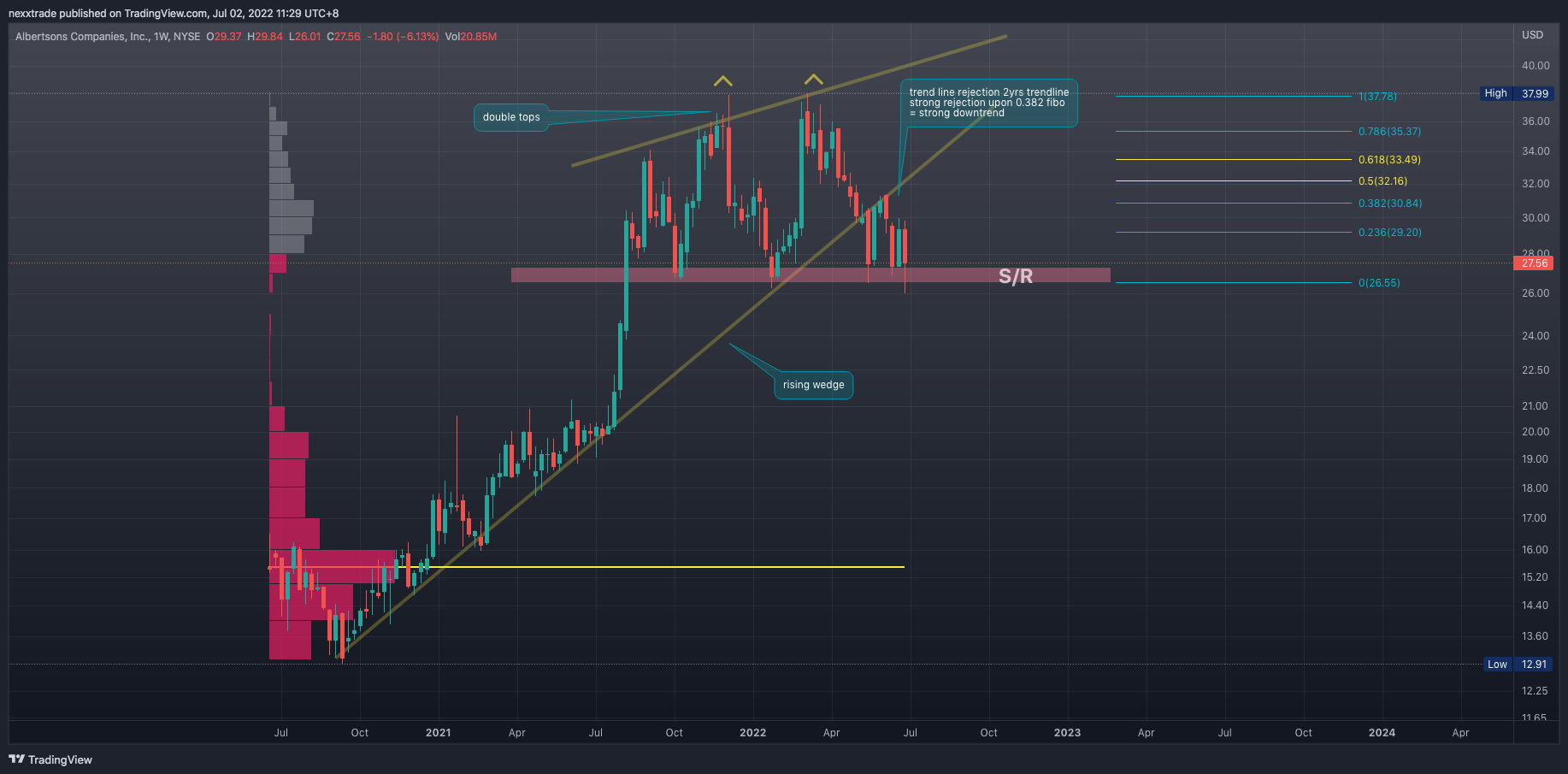
Task: Click the 2021 label on time axis
Action: tap(438, 733)
